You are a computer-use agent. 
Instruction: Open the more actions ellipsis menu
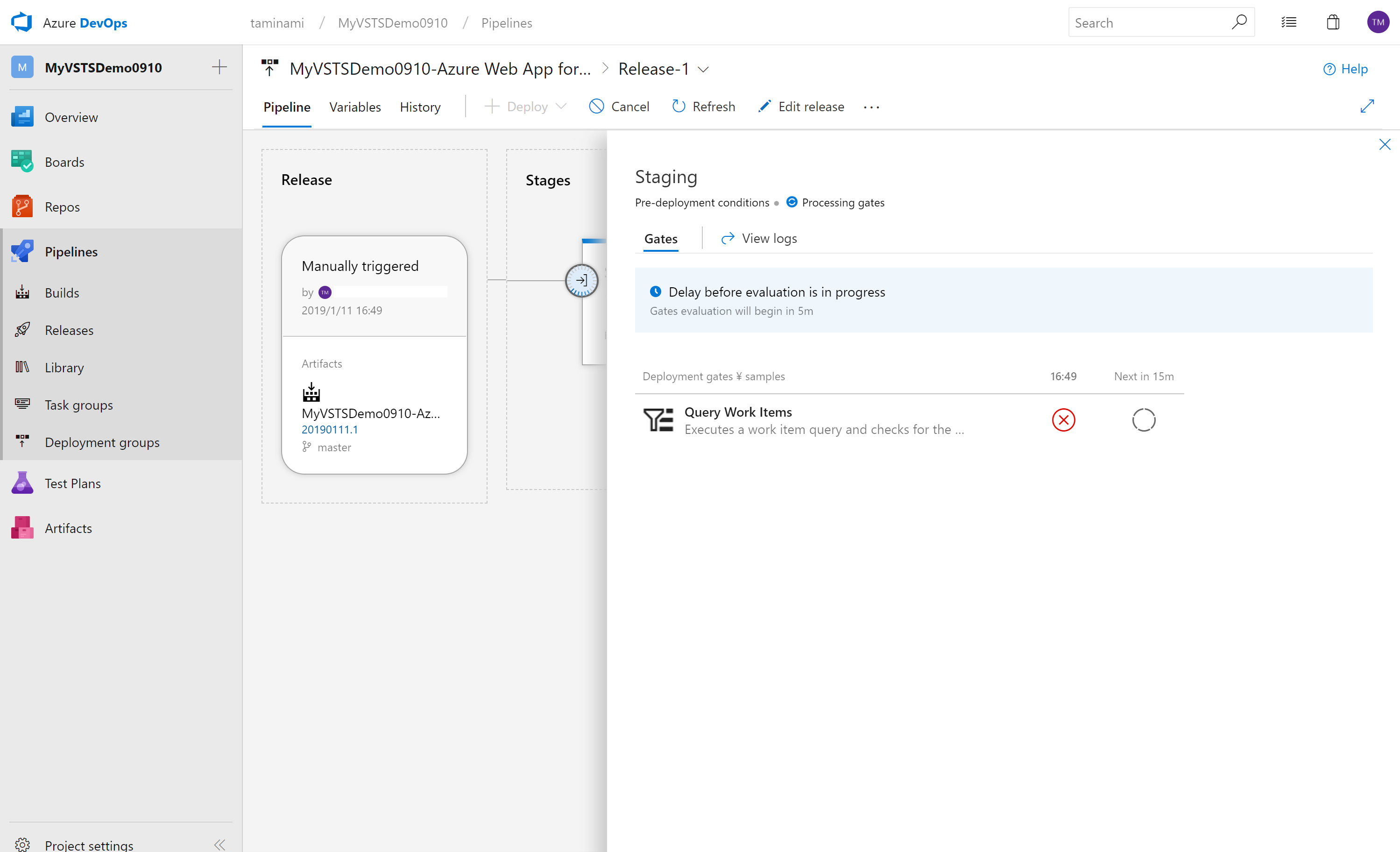coord(871,107)
